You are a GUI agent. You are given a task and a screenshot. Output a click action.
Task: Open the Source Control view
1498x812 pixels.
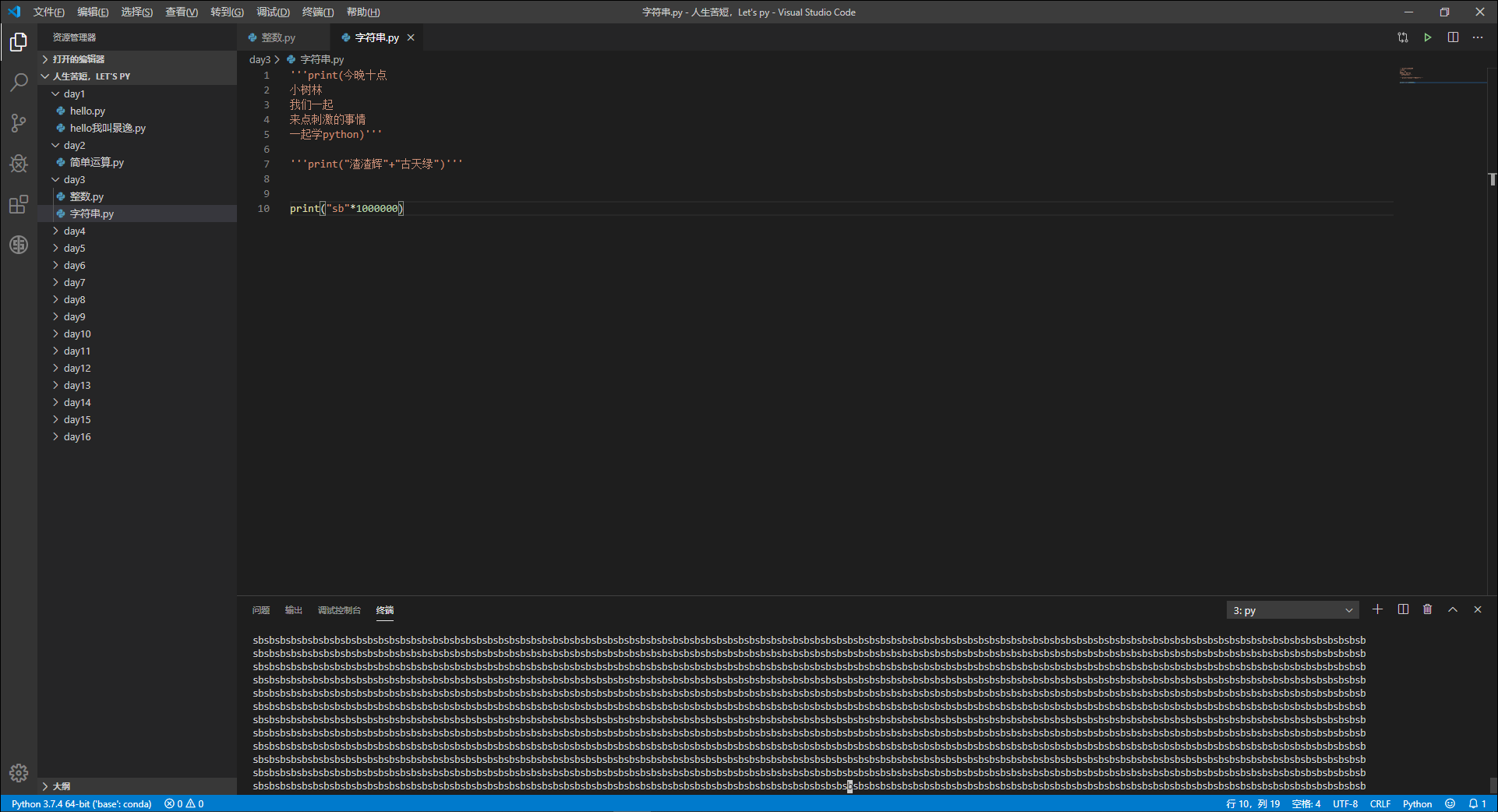coord(19,123)
